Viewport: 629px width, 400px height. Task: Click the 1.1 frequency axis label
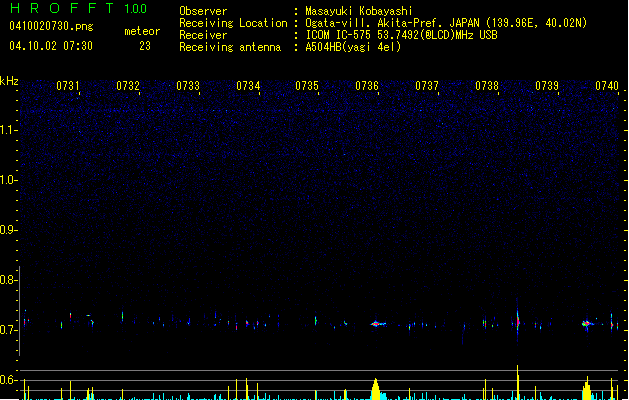point(9,130)
